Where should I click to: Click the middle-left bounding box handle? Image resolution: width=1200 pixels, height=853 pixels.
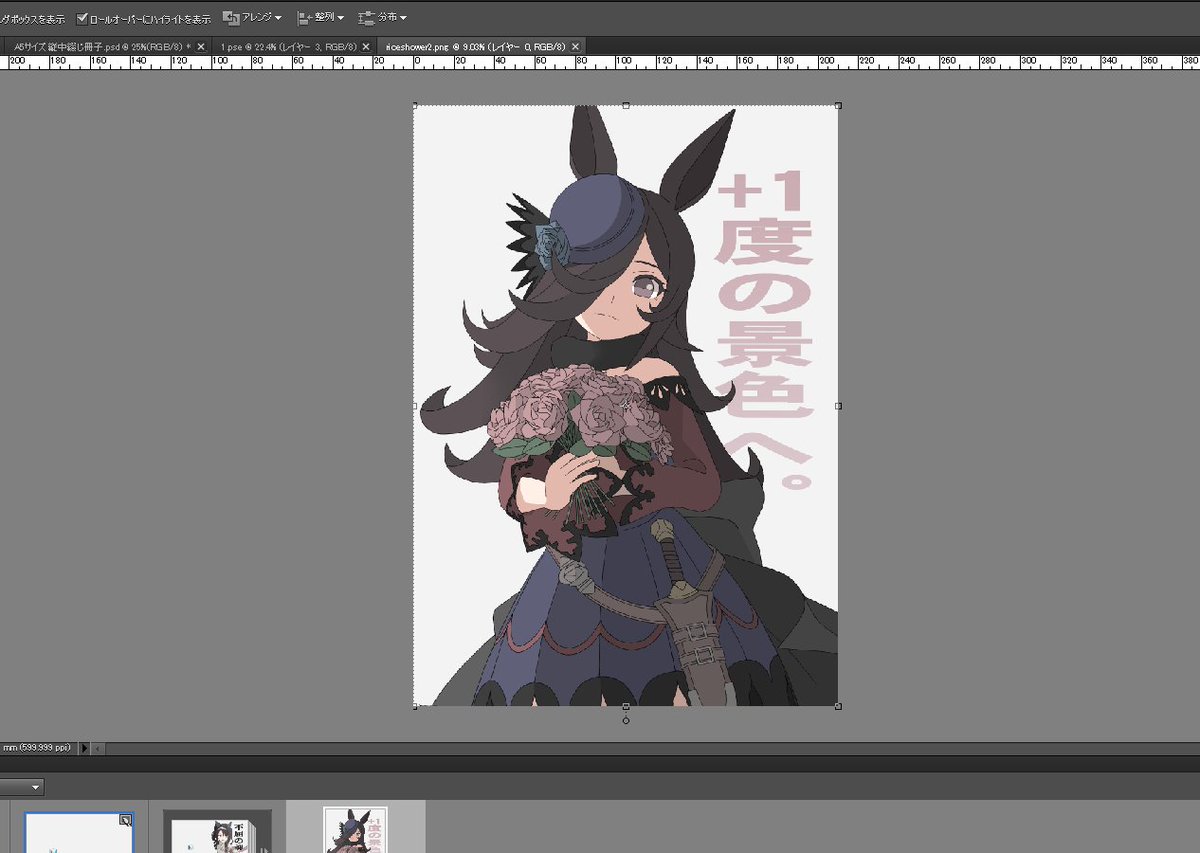click(x=414, y=406)
